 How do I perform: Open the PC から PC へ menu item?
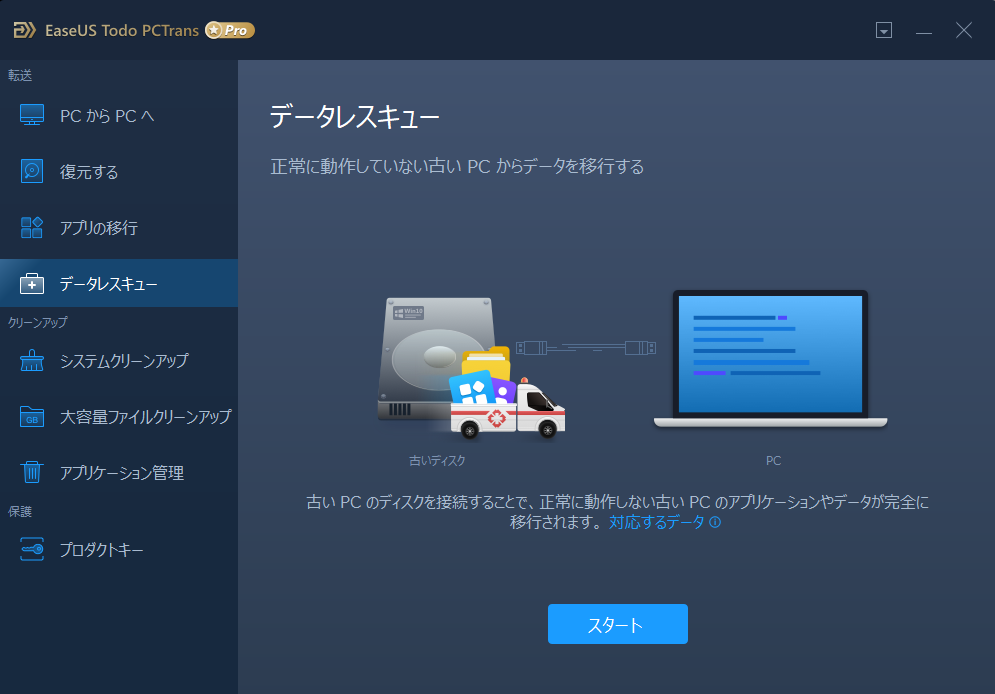[x=119, y=115]
